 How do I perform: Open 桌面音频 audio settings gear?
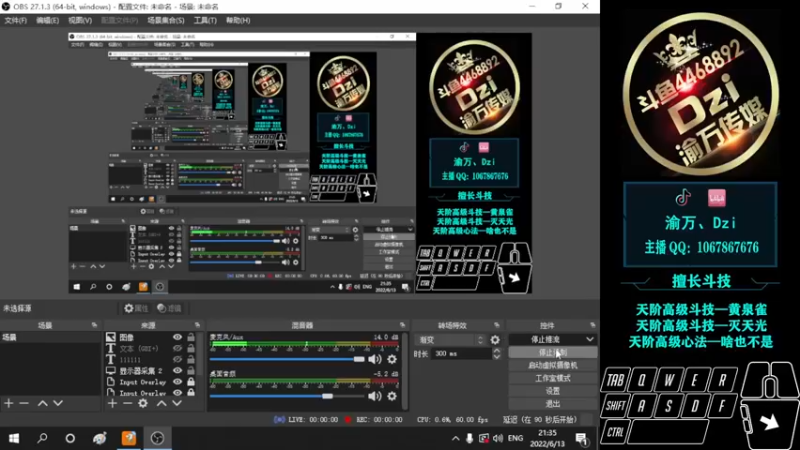392,396
